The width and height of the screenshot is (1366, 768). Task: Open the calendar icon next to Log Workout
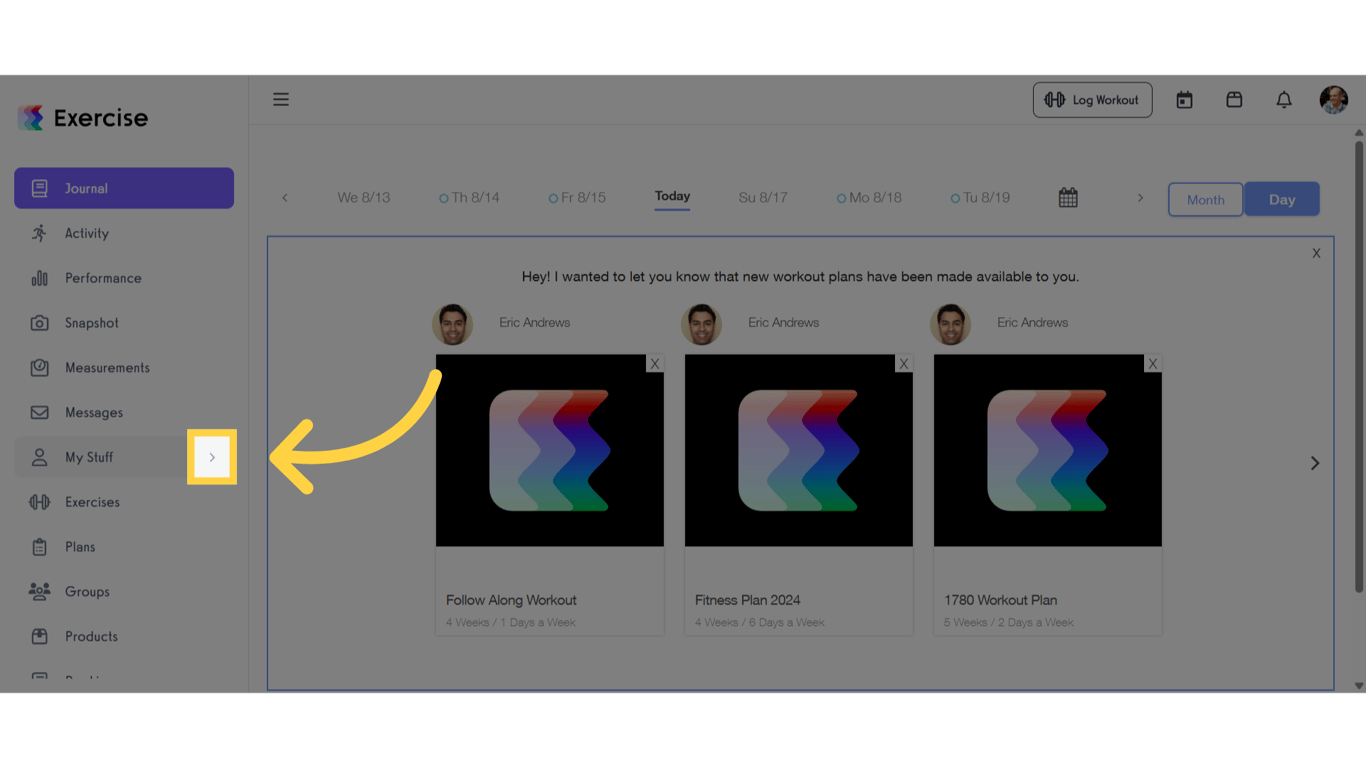[x=1184, y=99]
